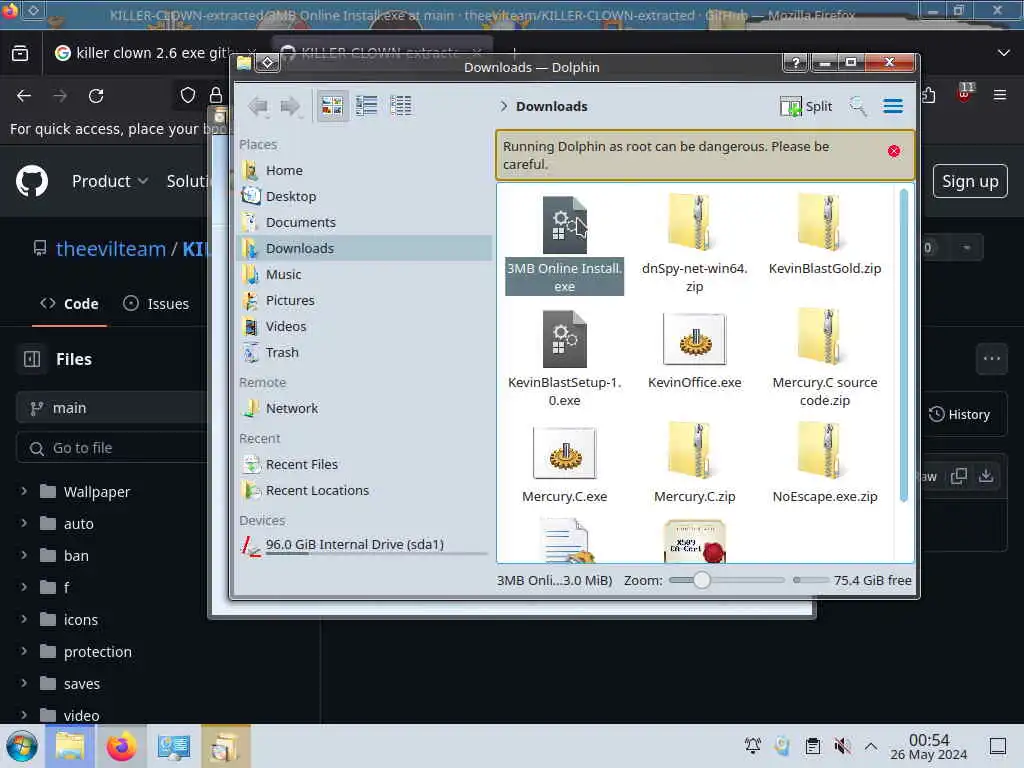Click the Go to file search field
This screenshot has width=1024, height=768.
pyautogui.click(x=111, y=448)
